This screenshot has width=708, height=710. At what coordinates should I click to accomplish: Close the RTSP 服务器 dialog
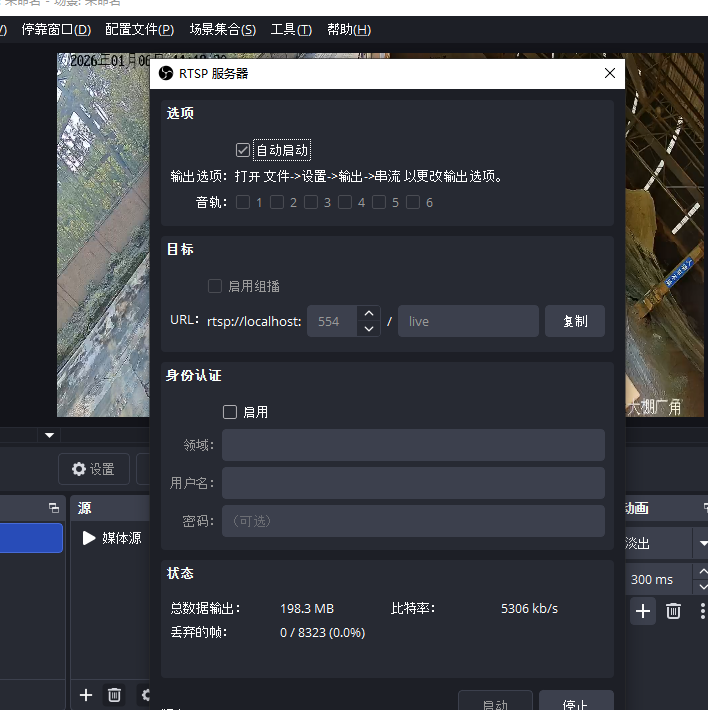coord(609,73)
